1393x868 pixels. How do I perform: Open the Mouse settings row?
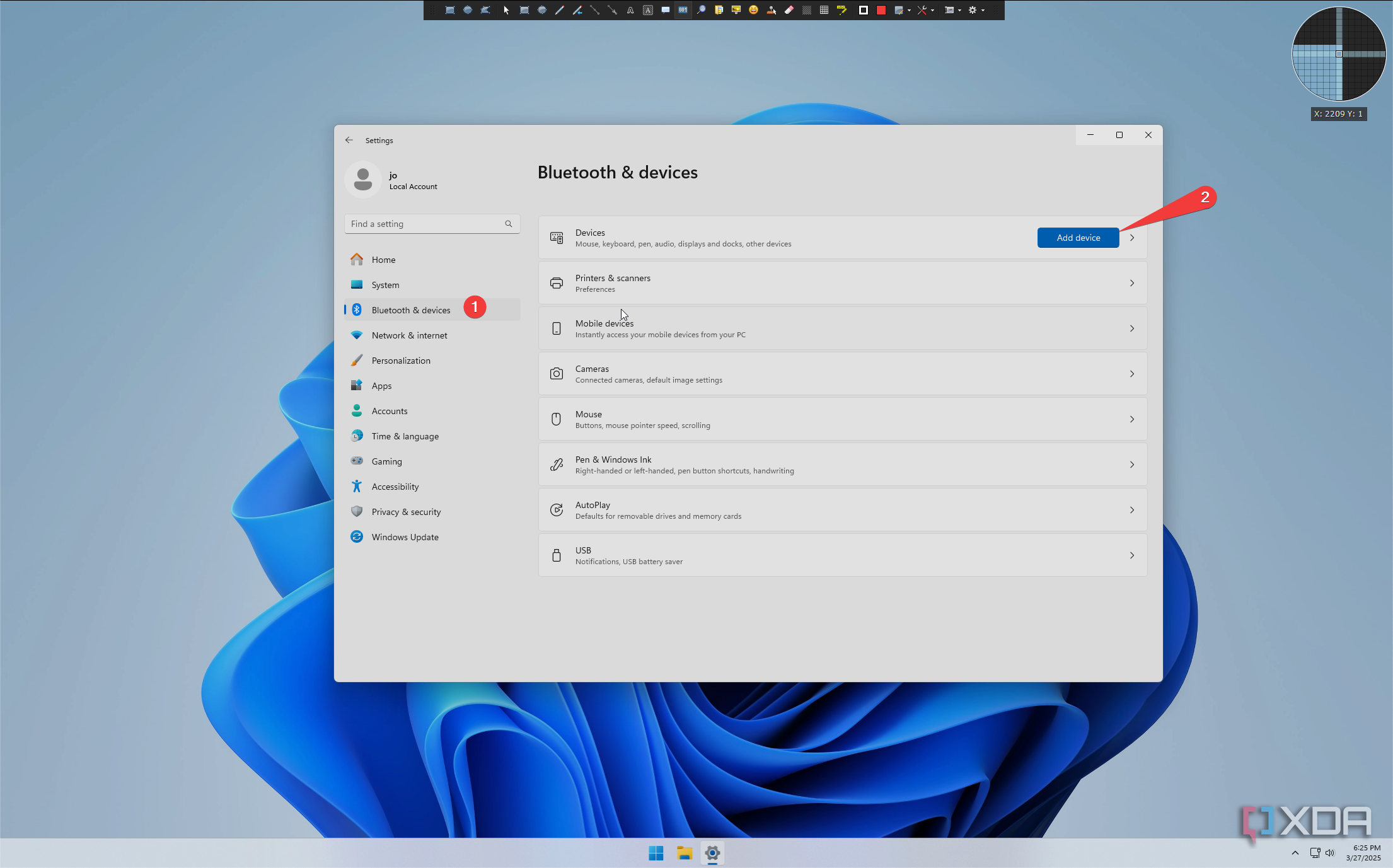point(843,419)
